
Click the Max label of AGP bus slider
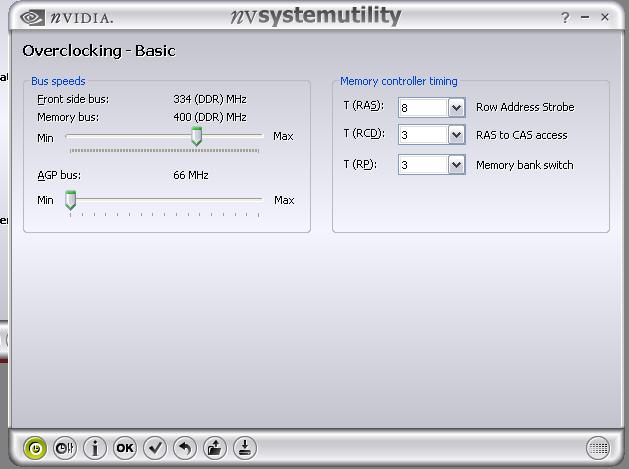pyautogui.click(x=284, y=200)
